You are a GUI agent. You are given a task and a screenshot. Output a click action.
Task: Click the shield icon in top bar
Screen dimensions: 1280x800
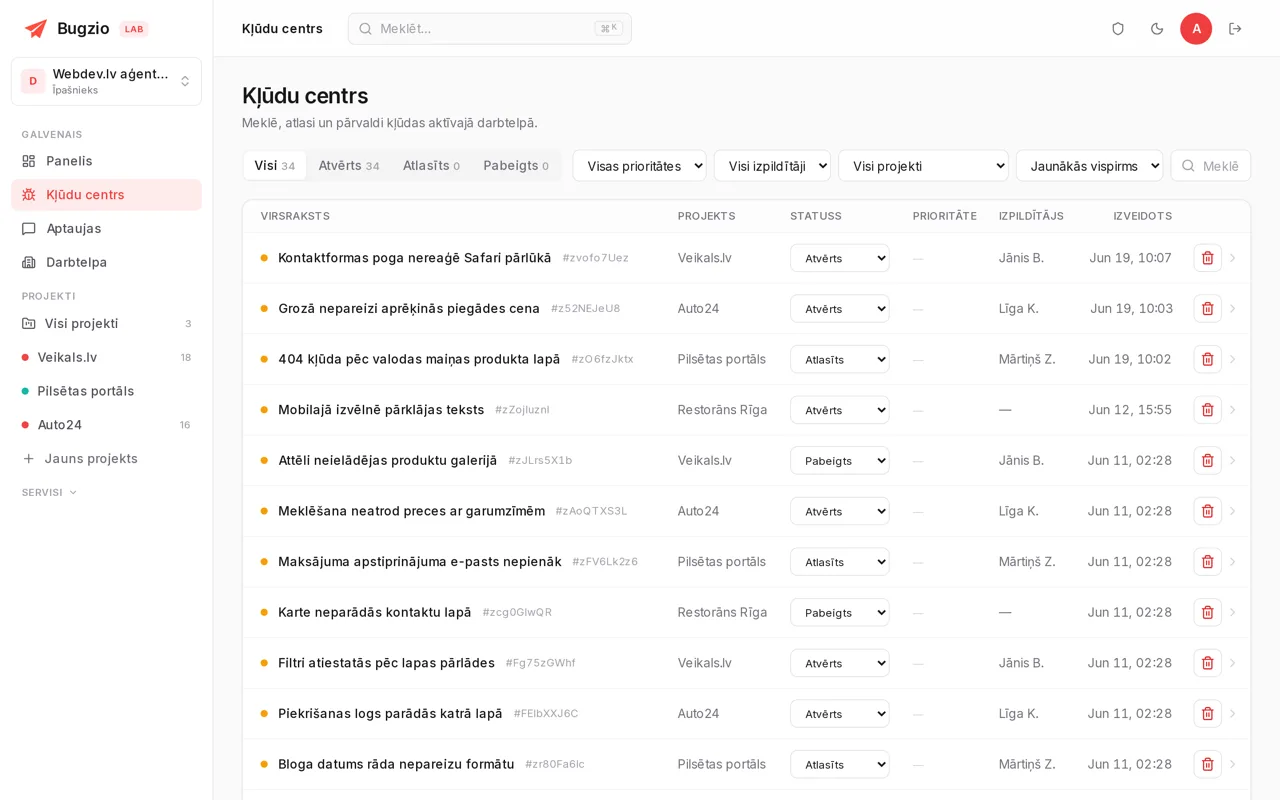[1118, 29]
